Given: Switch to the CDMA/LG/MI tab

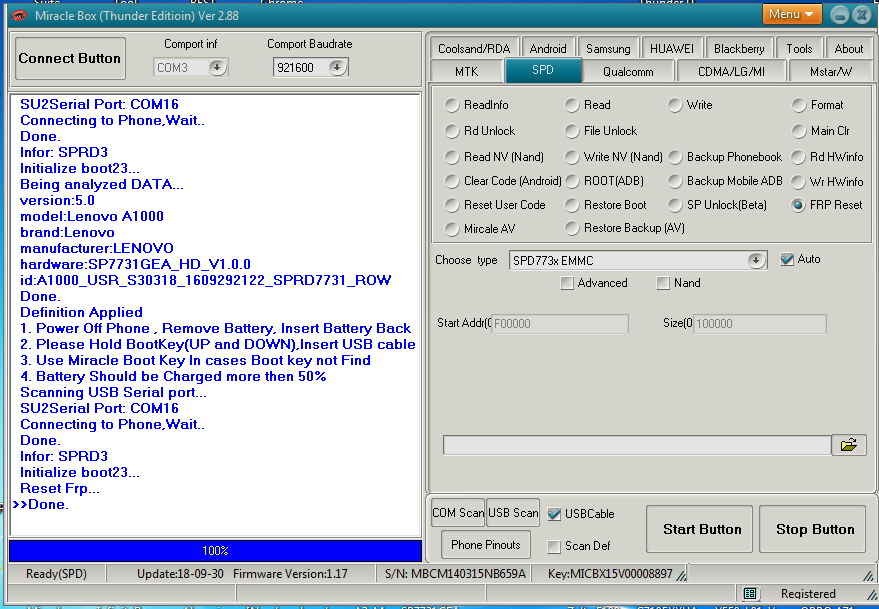Looking at the screenshot, I should pyautogui.click(x=731, y=71).
